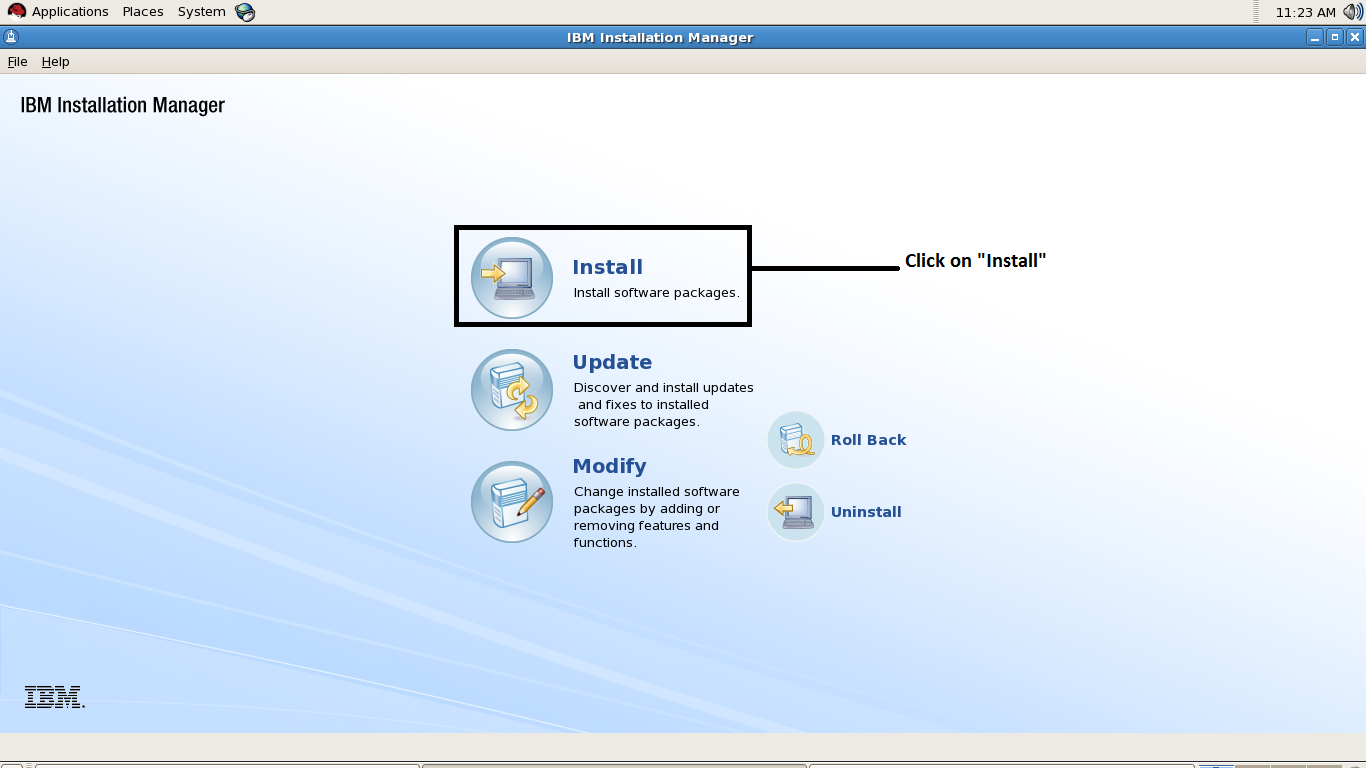Image resolution: width=1366 pixels, height=768 pixels.
Task: Click the Install computer icon
Action: tap(512, 278)
